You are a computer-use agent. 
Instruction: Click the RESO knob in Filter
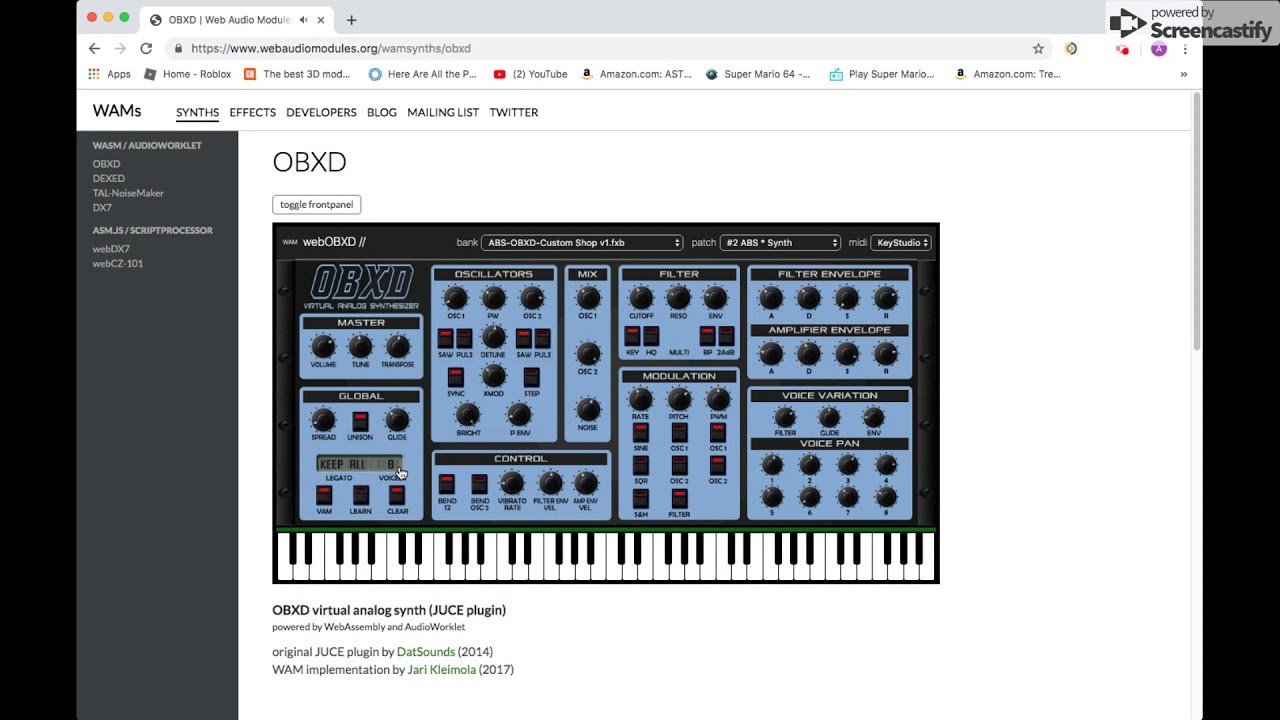678,297
